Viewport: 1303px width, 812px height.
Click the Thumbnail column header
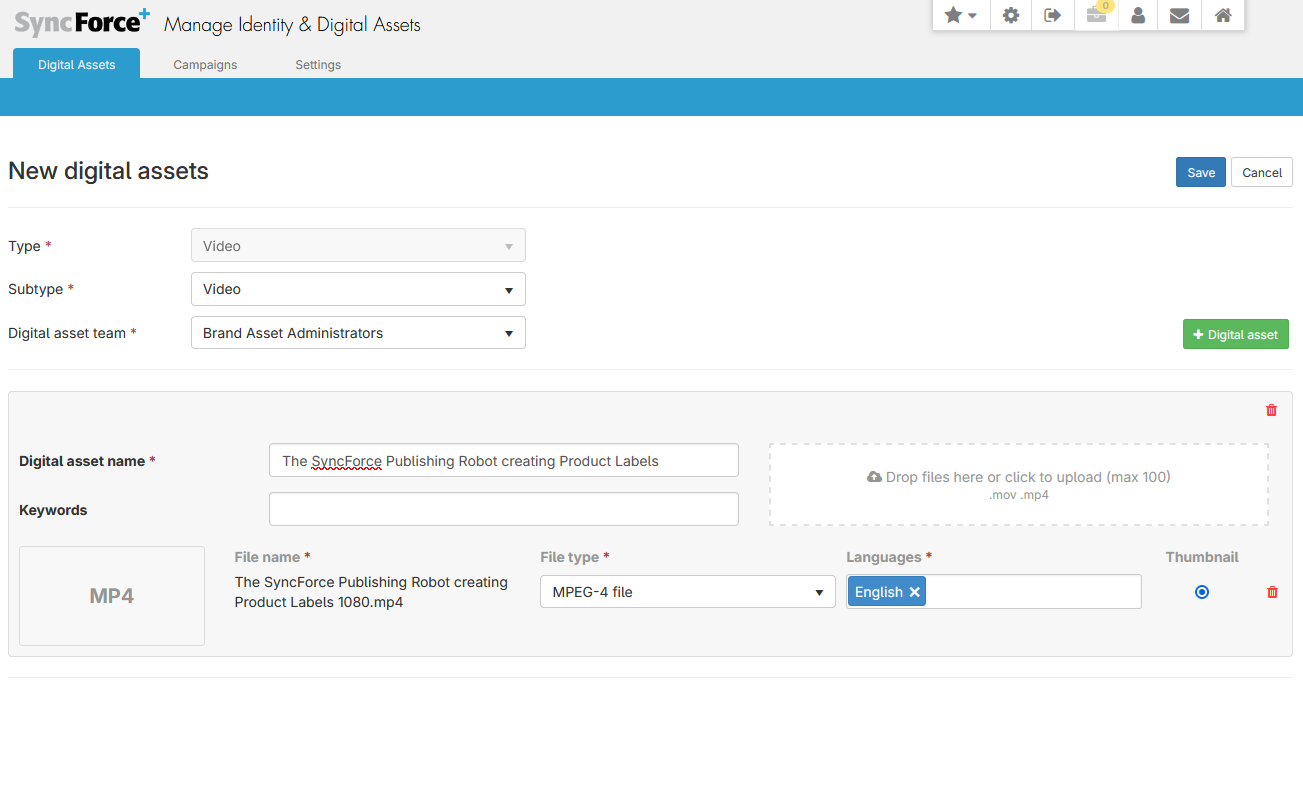pyautogui.click(x=1202, y=557)
